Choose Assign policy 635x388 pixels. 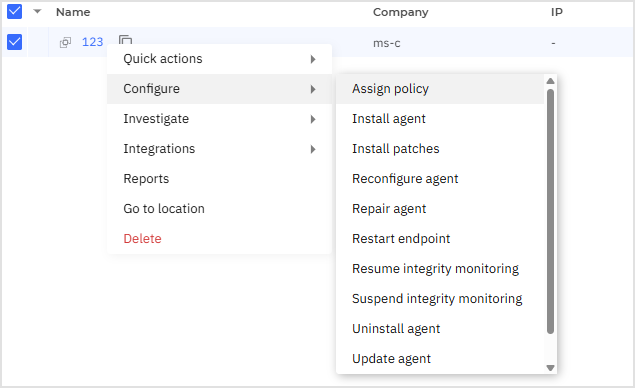[440, 89]
